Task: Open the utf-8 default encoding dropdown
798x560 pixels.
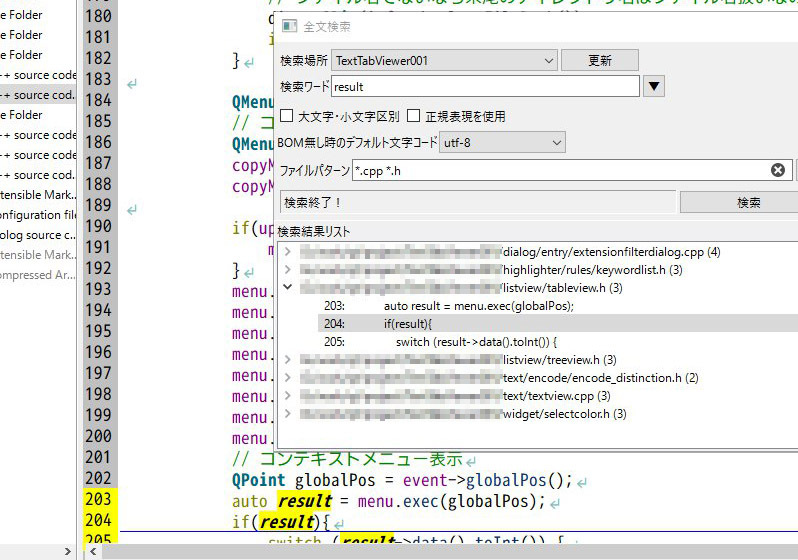Action: coord(502,143)
